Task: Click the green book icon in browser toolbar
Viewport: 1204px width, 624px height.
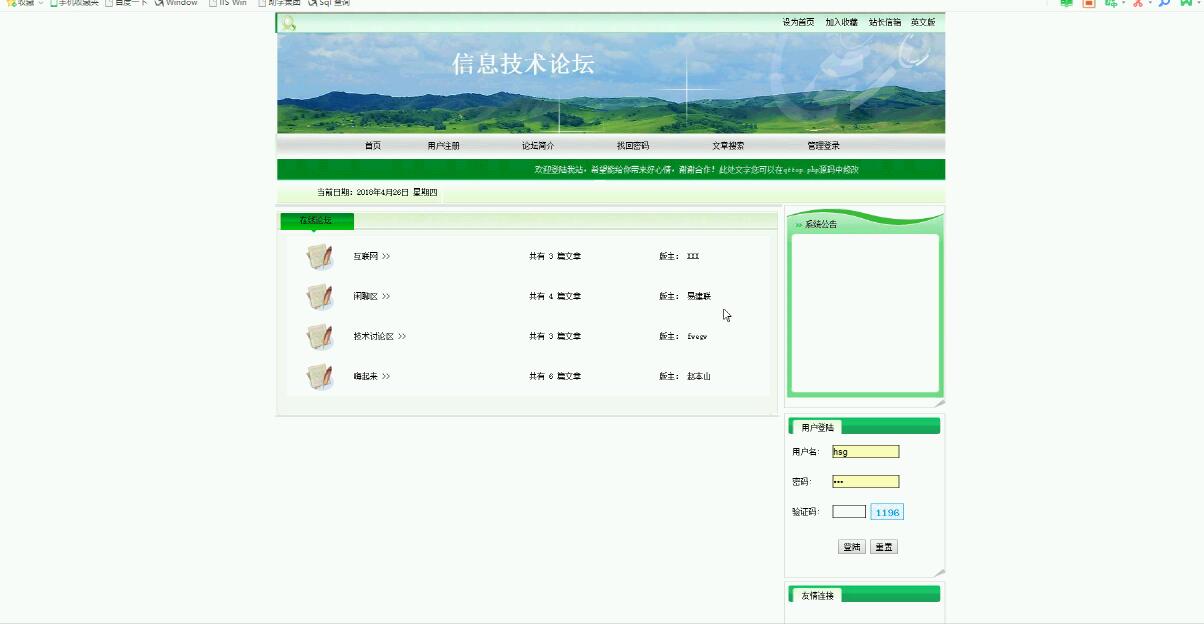Action: 1066,3
